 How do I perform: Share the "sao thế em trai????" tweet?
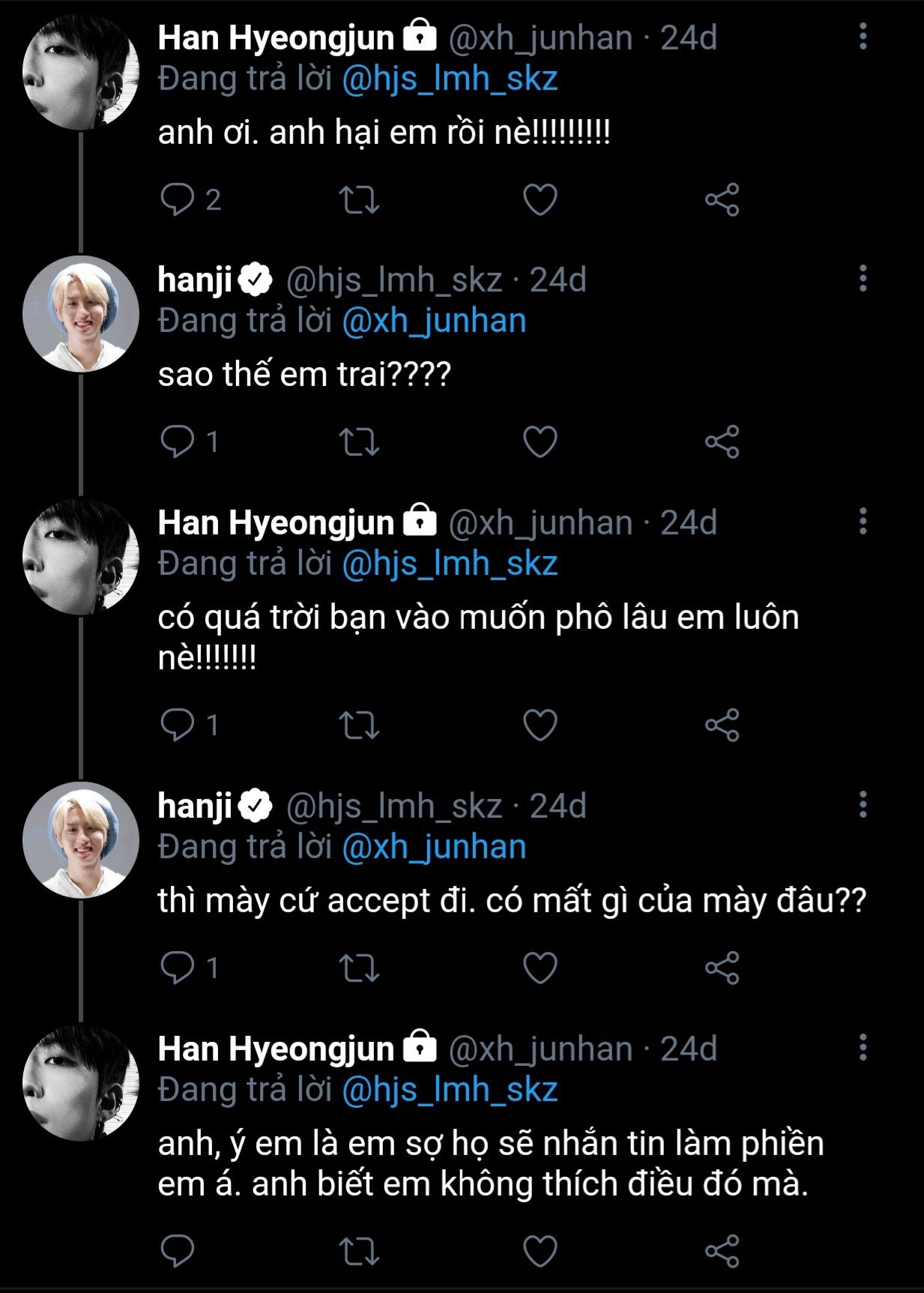[722, 441]
